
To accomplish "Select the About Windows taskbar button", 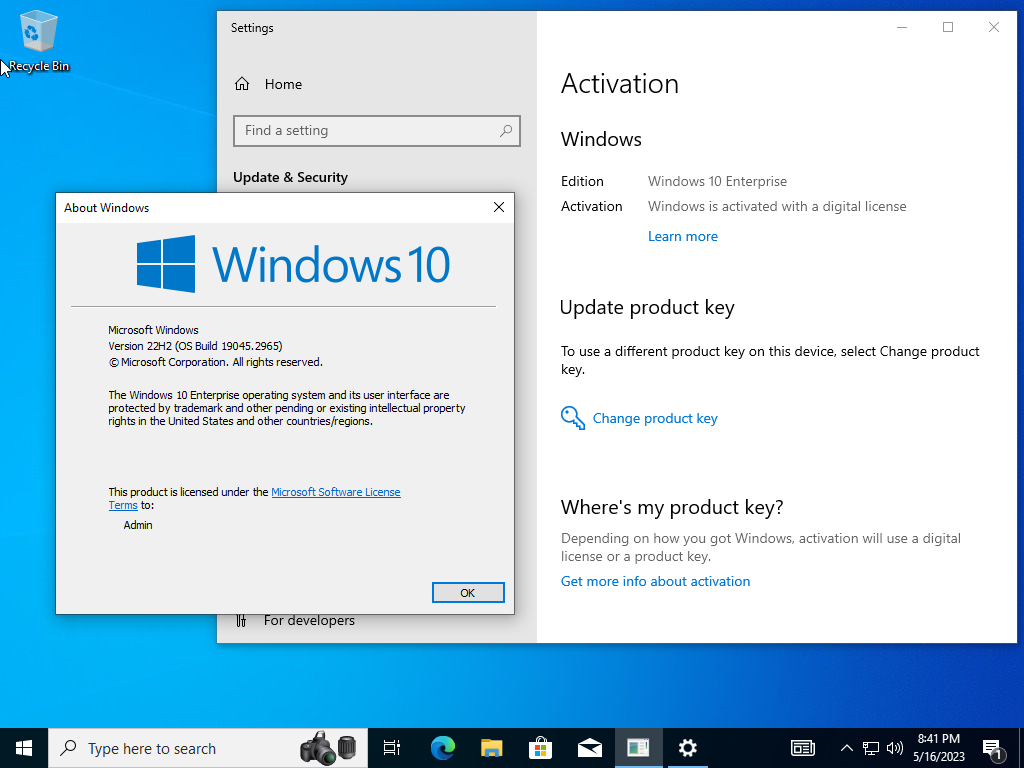I will point(638,748).
